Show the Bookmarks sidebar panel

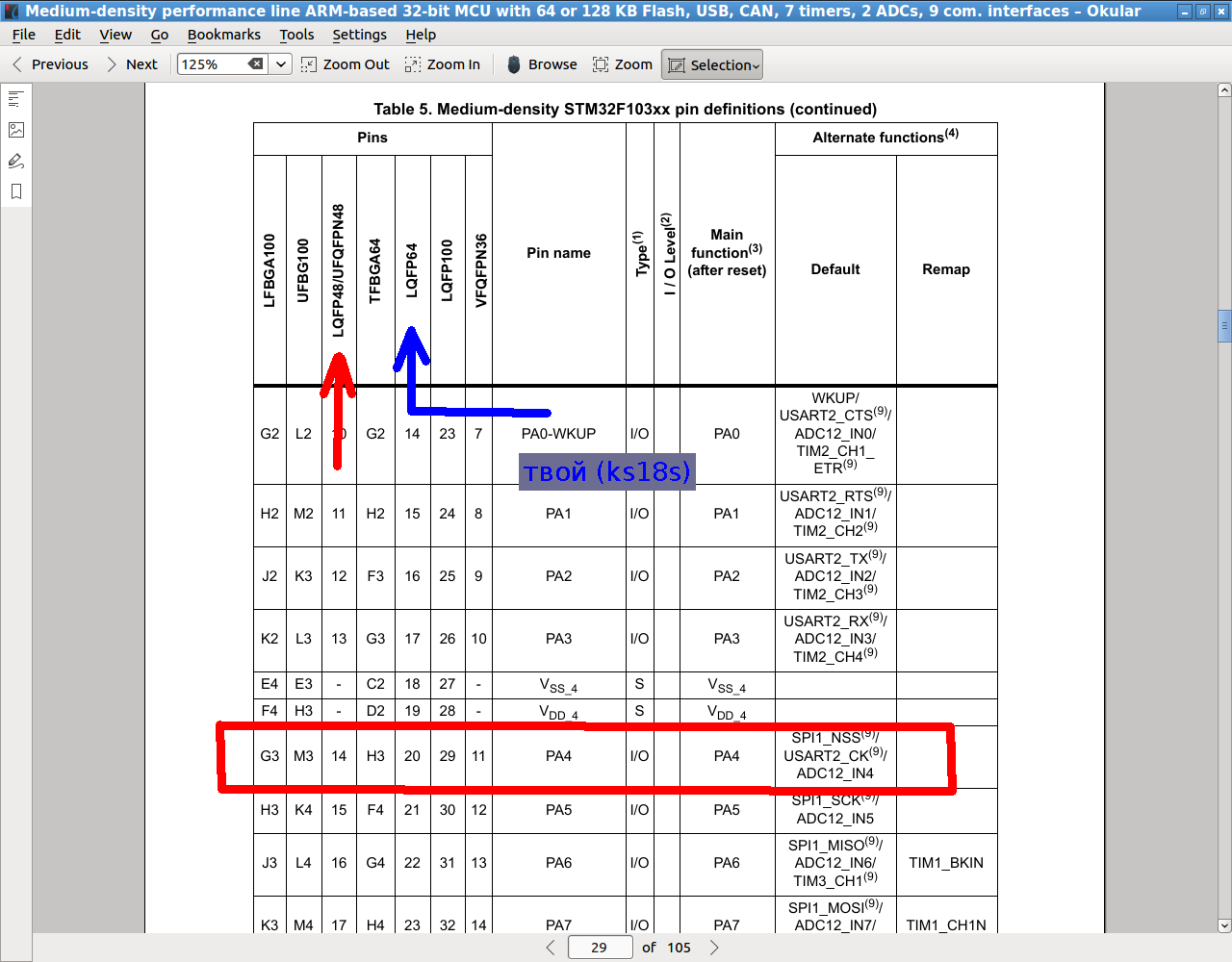tap(16, 191)
